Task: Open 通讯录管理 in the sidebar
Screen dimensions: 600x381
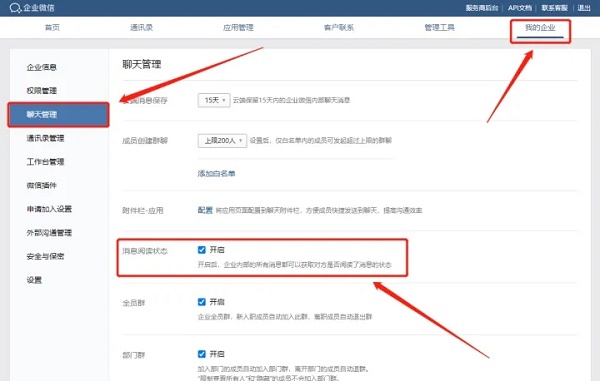Action: 45,138
